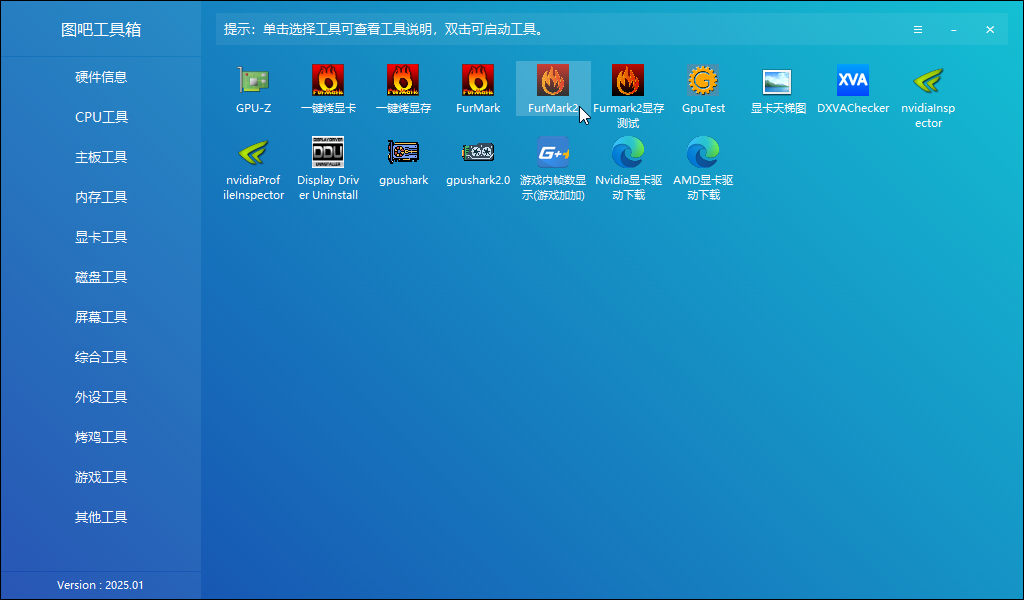Click the Version : 2025.01 label
This screenshot has width=1024, height=600.
click(x=100, y=585)
